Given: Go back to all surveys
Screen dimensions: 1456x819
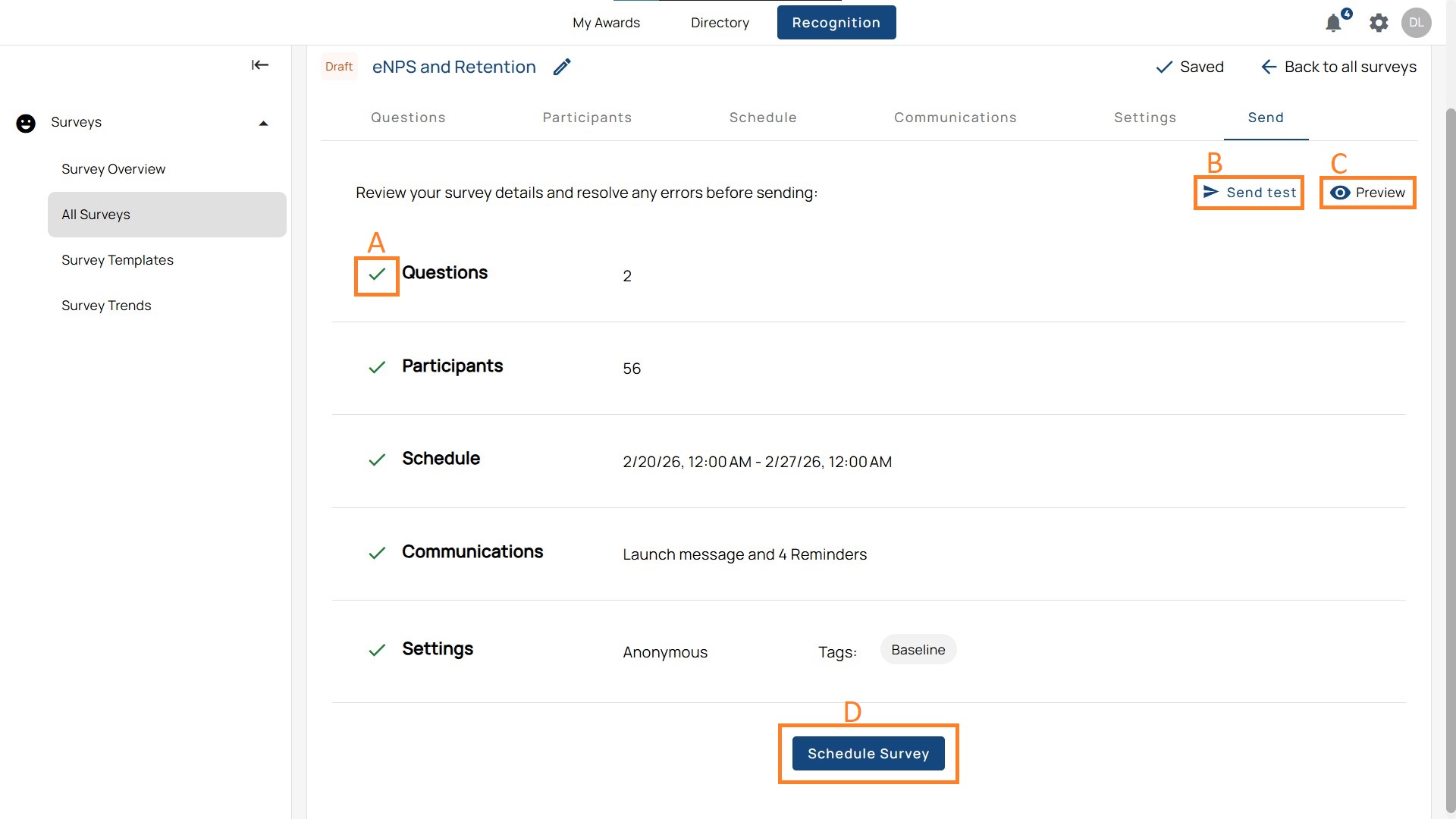Looking at the screenshot, I should (1338, 67).
